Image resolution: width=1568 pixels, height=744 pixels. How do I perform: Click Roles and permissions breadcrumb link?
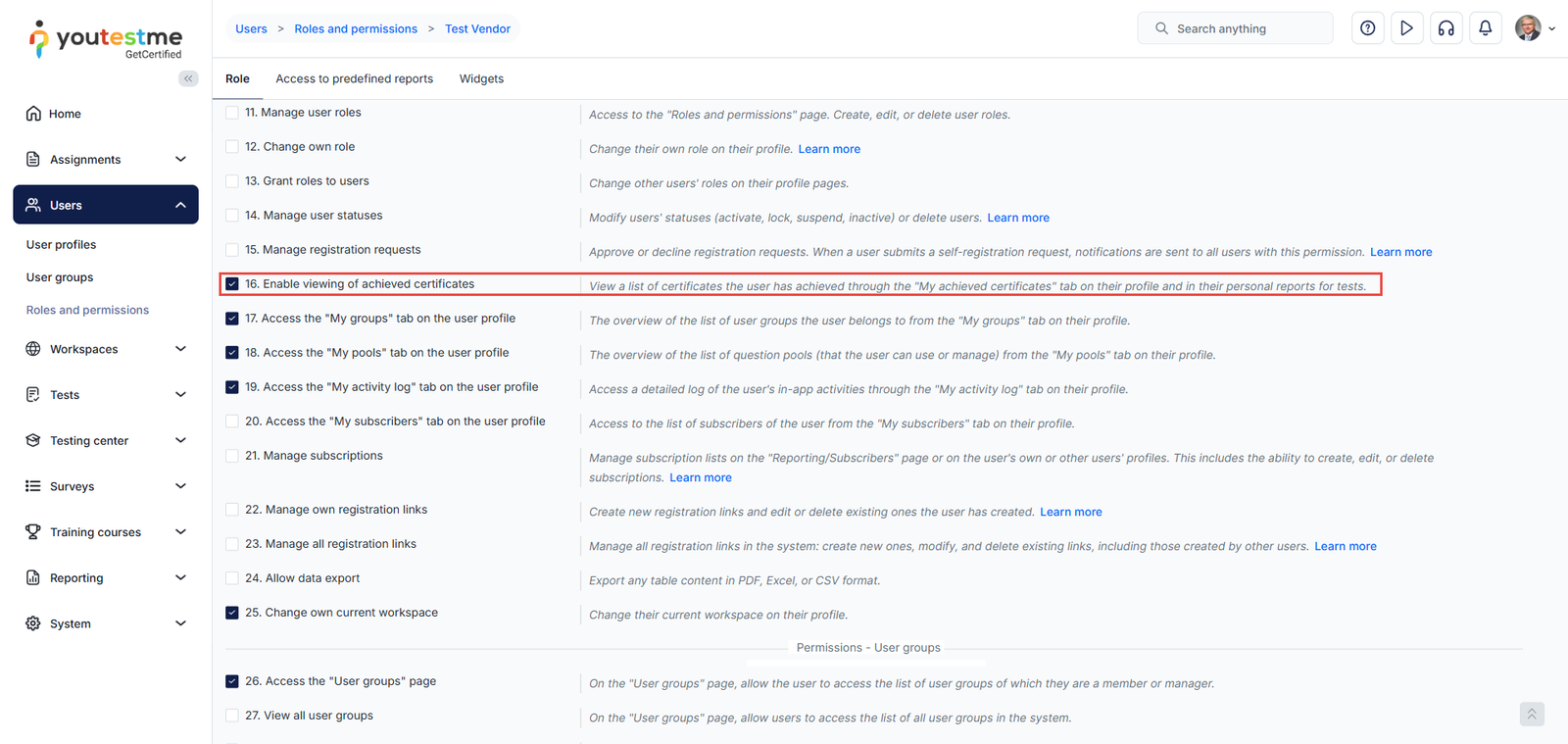(356, 29)
